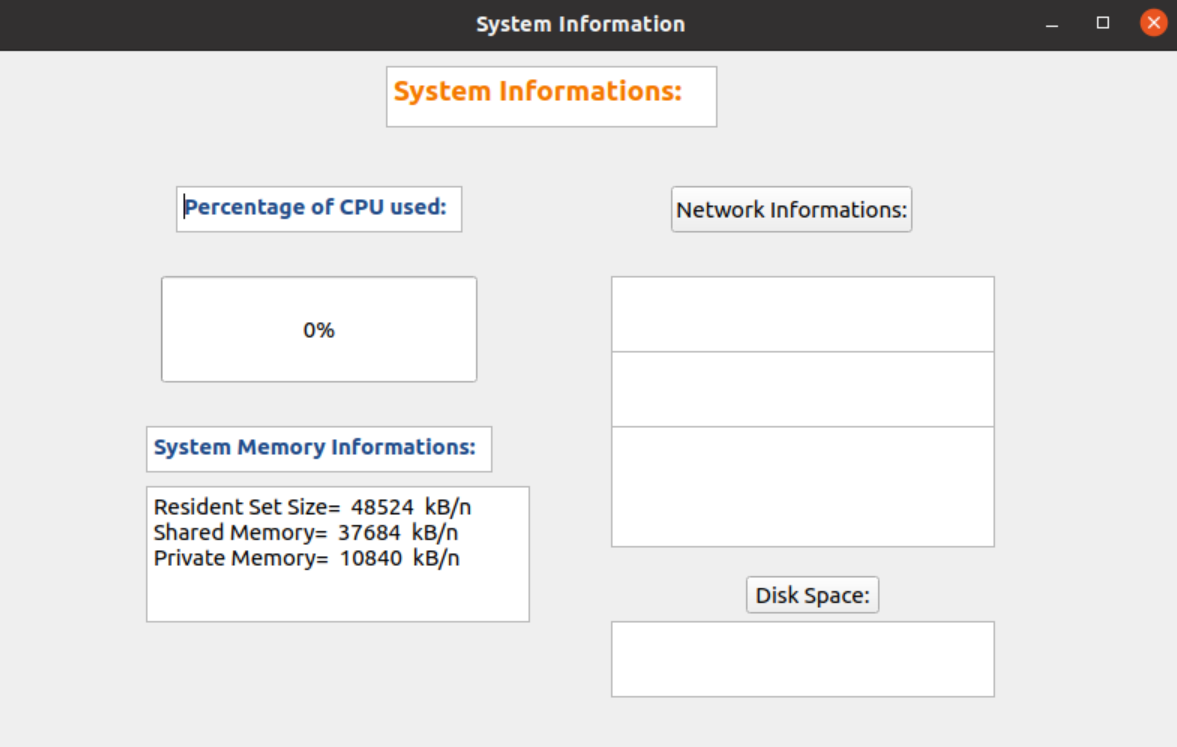The height and width of the screenshot is (747, 1177).
Task: Click the CPU usage 0% progress bar
Action: tap(319, 329)
